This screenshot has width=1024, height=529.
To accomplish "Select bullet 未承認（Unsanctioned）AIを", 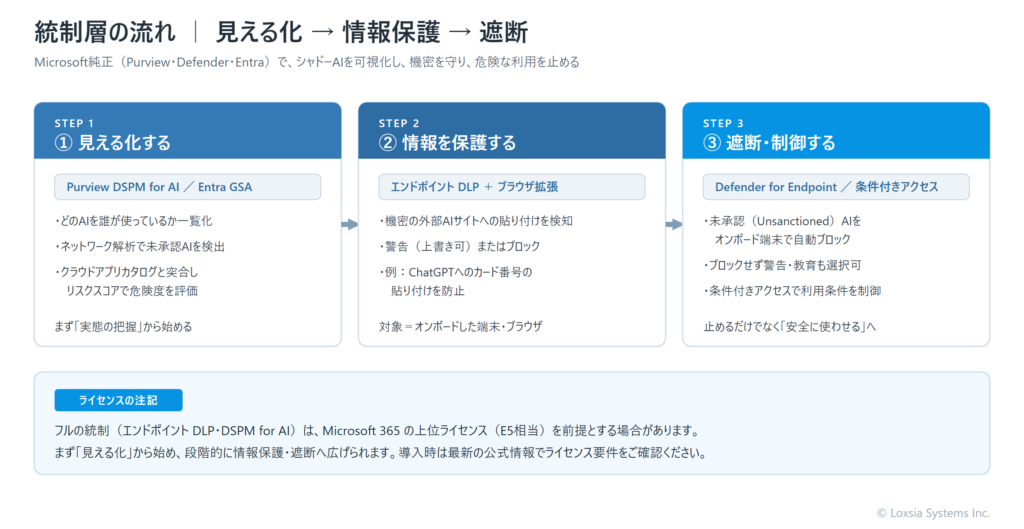I will [x=782, y=221].
